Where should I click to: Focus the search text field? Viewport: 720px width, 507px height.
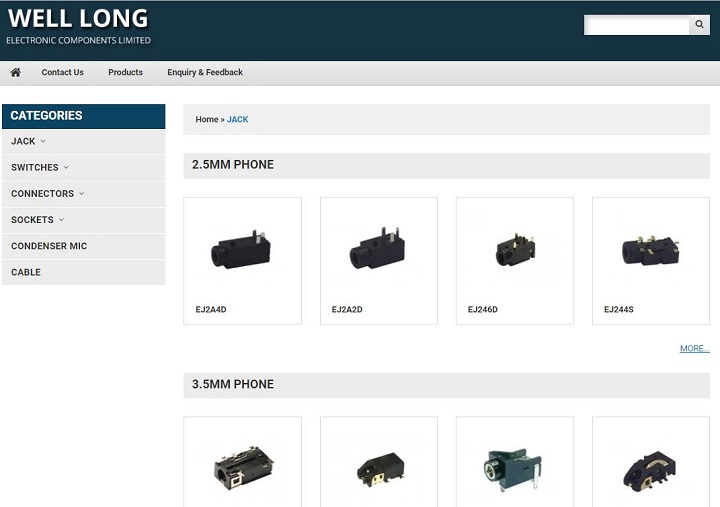tap(636, 24)
